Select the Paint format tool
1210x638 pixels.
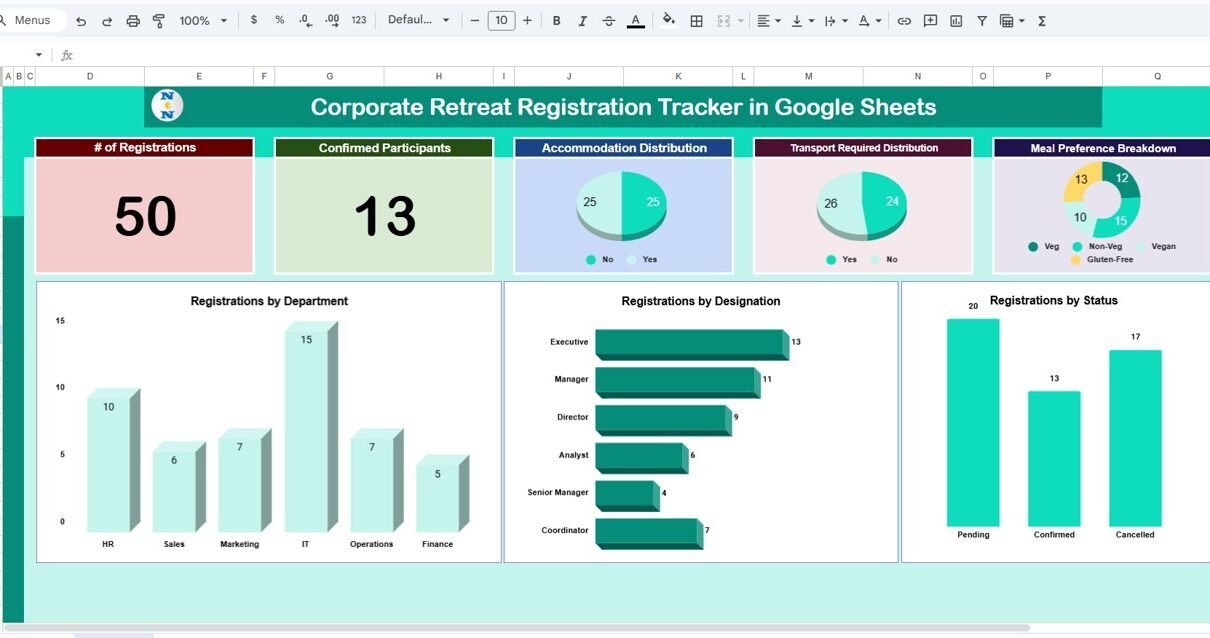[x=159, y=21]
